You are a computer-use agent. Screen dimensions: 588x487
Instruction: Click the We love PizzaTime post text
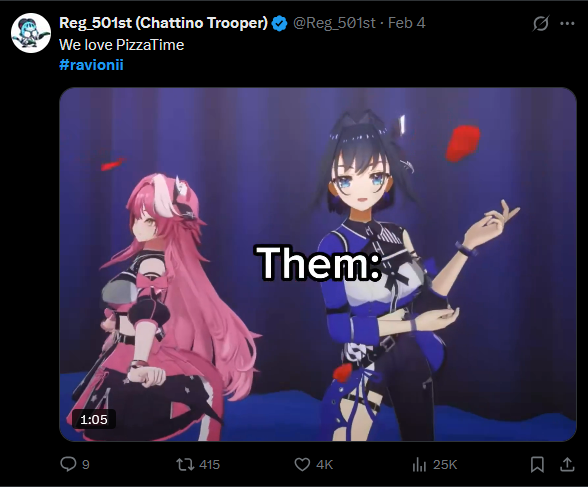tap(122, 45)
